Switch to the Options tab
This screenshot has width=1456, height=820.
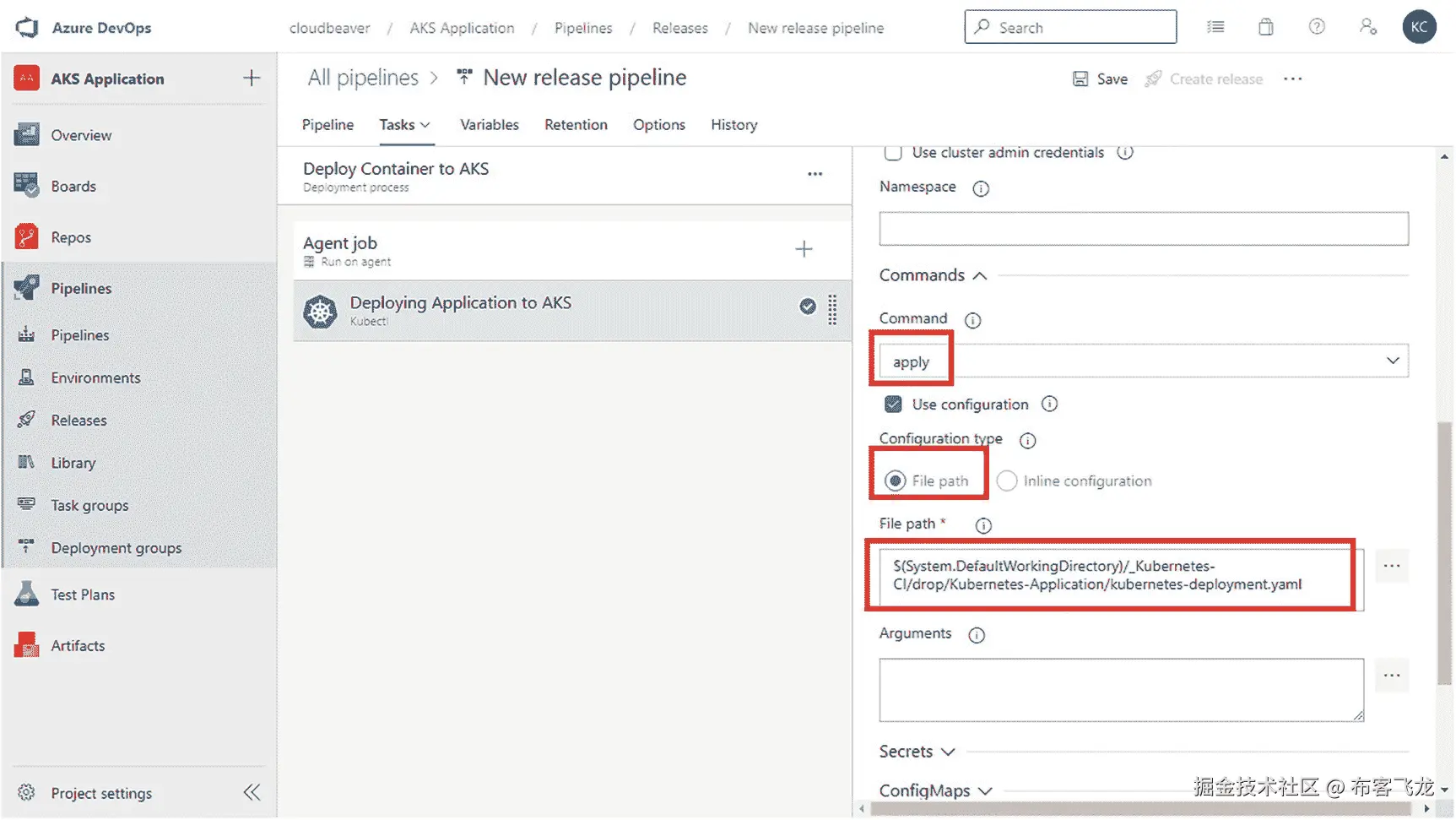tap(659, 125)
